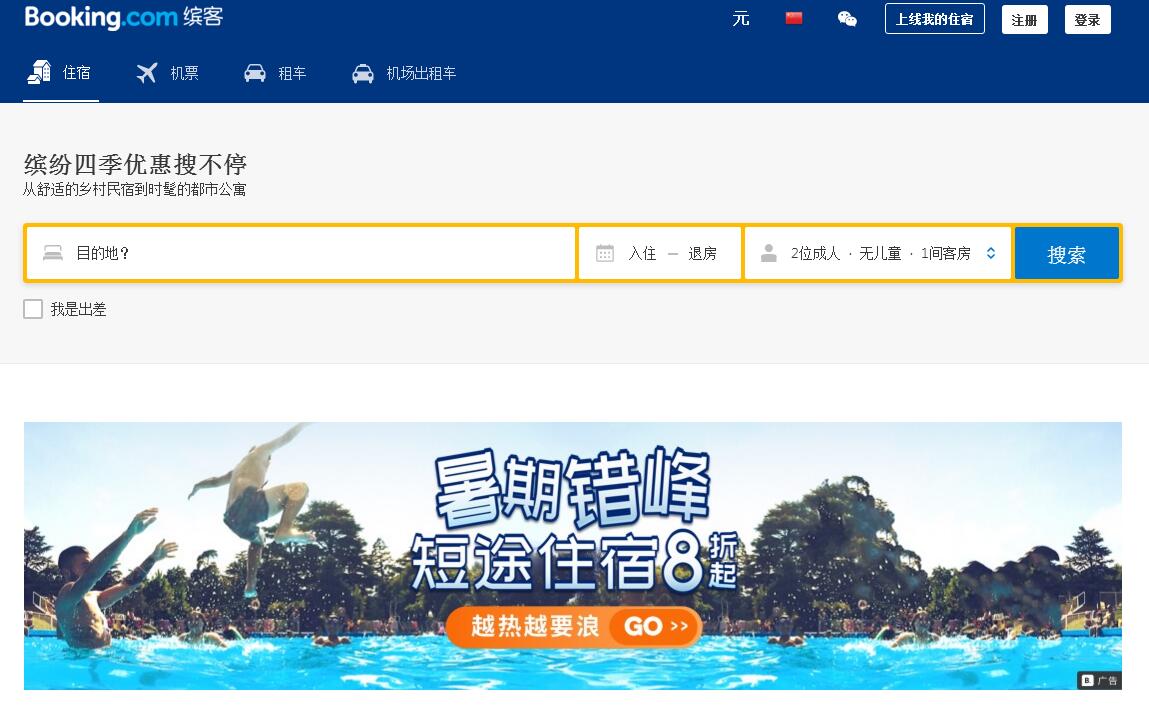Click the China flag language icon

[x=794, y=18]
